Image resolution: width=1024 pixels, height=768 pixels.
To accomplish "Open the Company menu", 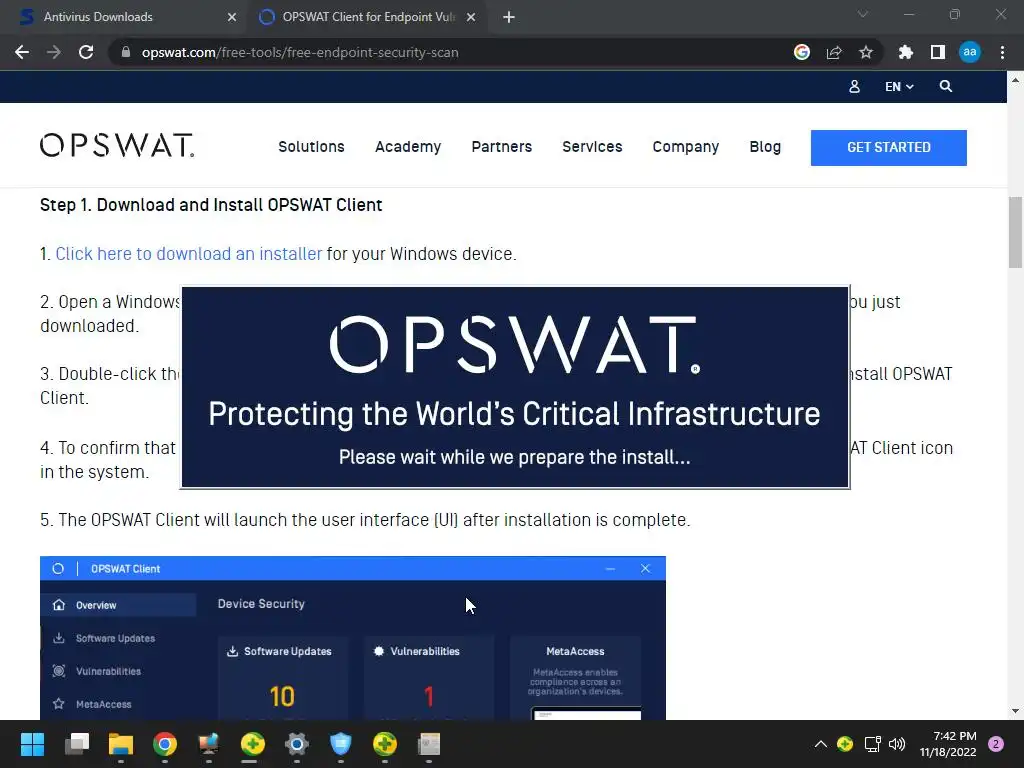I will pos(686,147).
